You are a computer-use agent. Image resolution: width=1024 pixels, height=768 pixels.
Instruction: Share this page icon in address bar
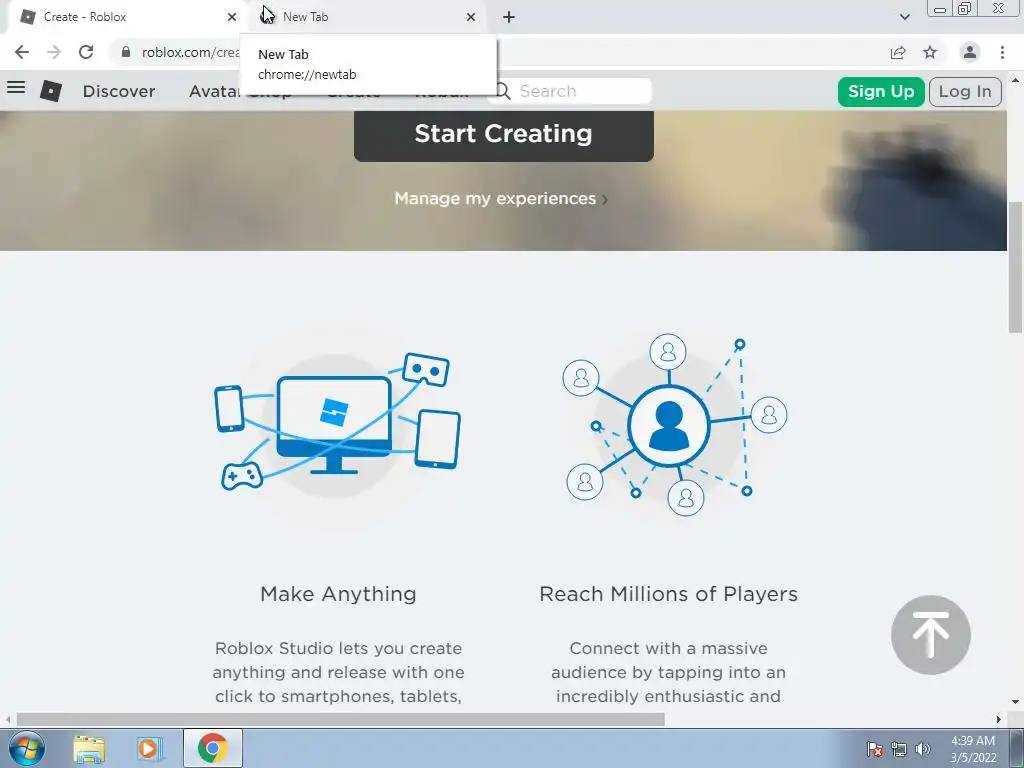coord(898,52)
